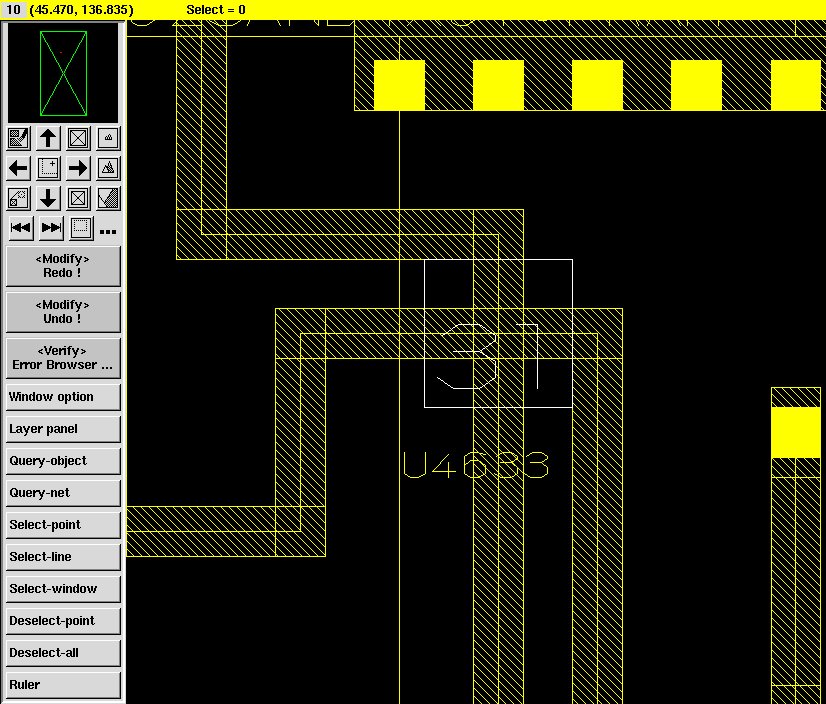826x704 pixels.
Task: Open the three-dots more tools expander
Action: (x=108, y=231)
